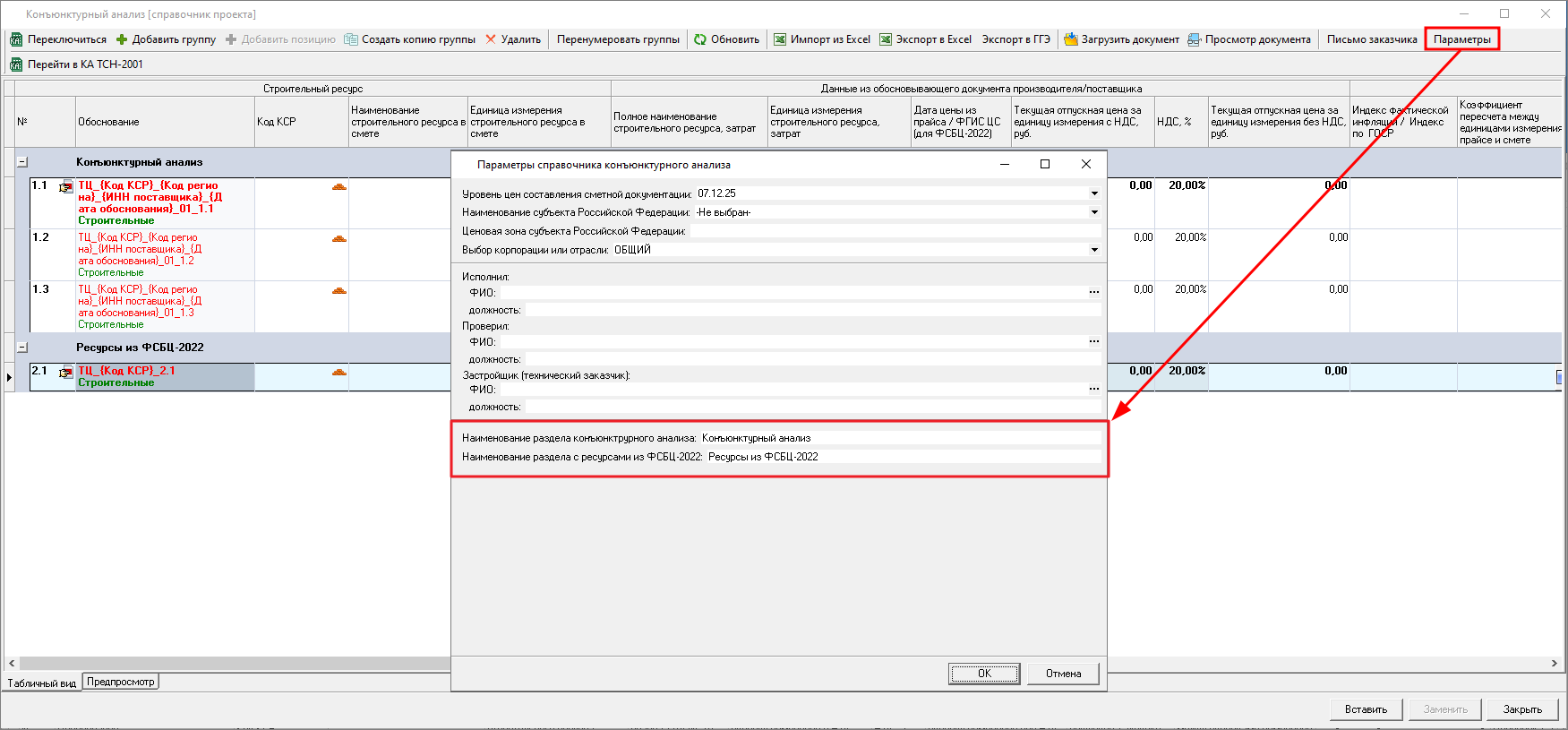This screenshot has height=730, width=1568.
Task: Click ellipsis button beside Исполнил ФИО
Action: tap(1094, 292)
